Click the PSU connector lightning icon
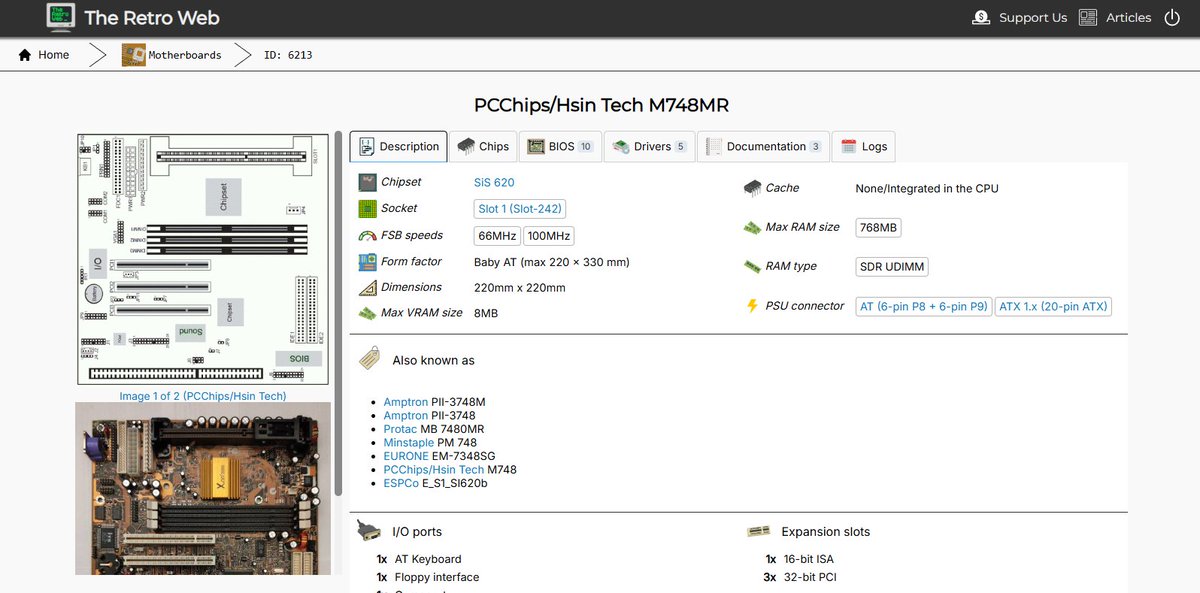Screen dimensions: 1200x593 752,306
